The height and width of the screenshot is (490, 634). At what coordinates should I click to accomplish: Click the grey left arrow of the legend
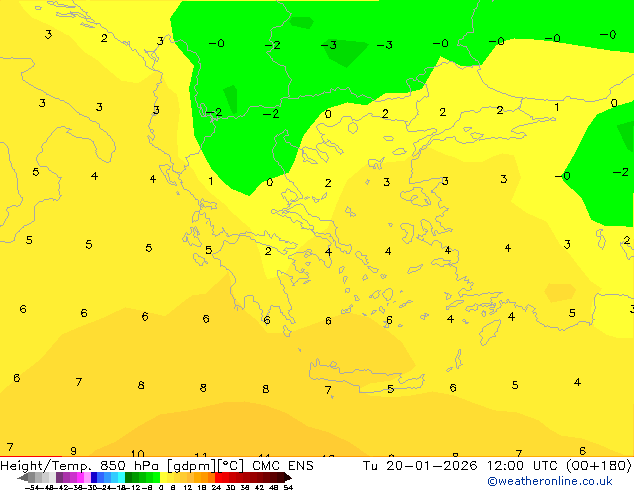point(23,477)
